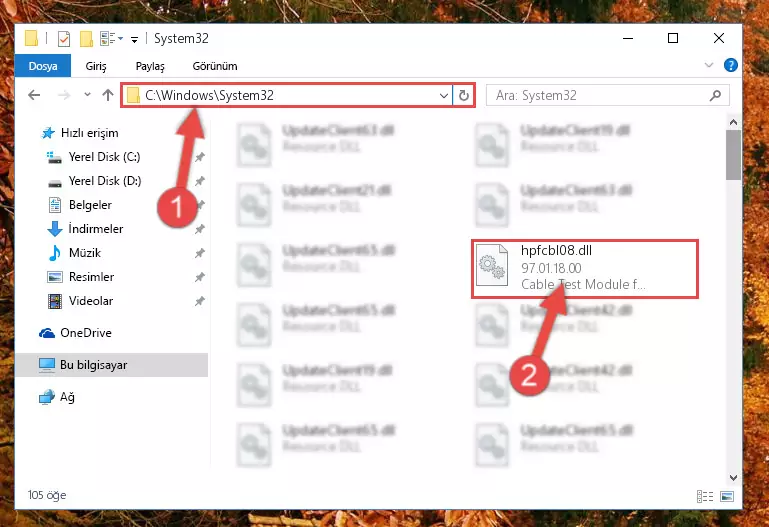The height and width of the screenshot is (527, 769).
Task: Go back with the left arrow
Action: [x=34, y=95]
